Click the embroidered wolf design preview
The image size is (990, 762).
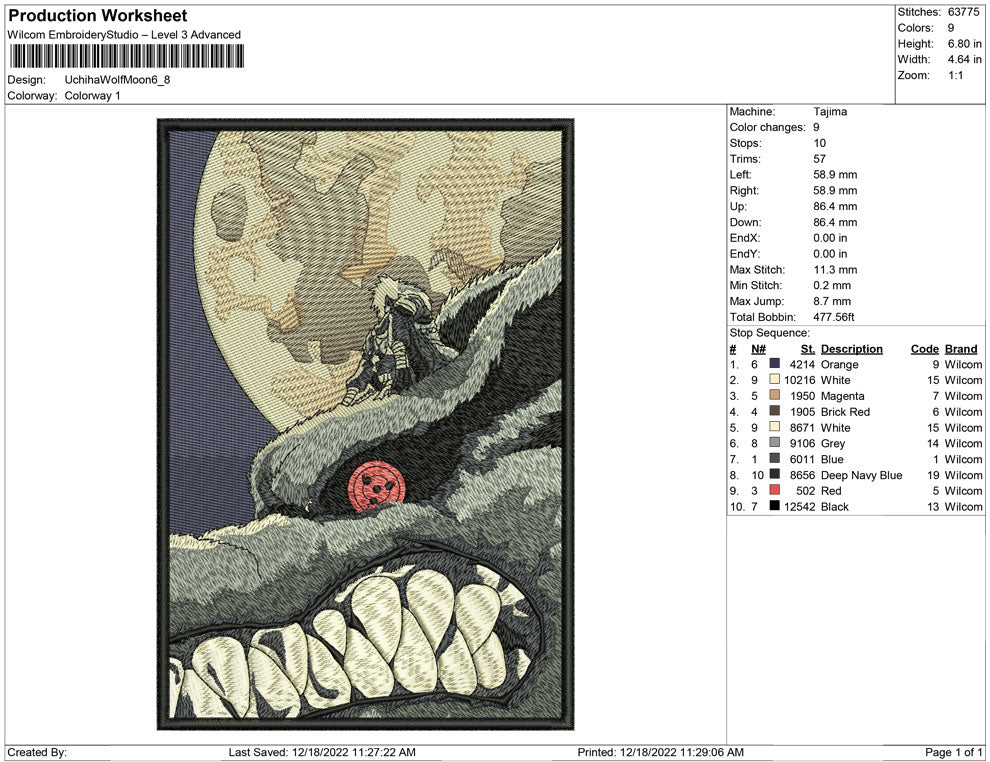coord(366,424)
